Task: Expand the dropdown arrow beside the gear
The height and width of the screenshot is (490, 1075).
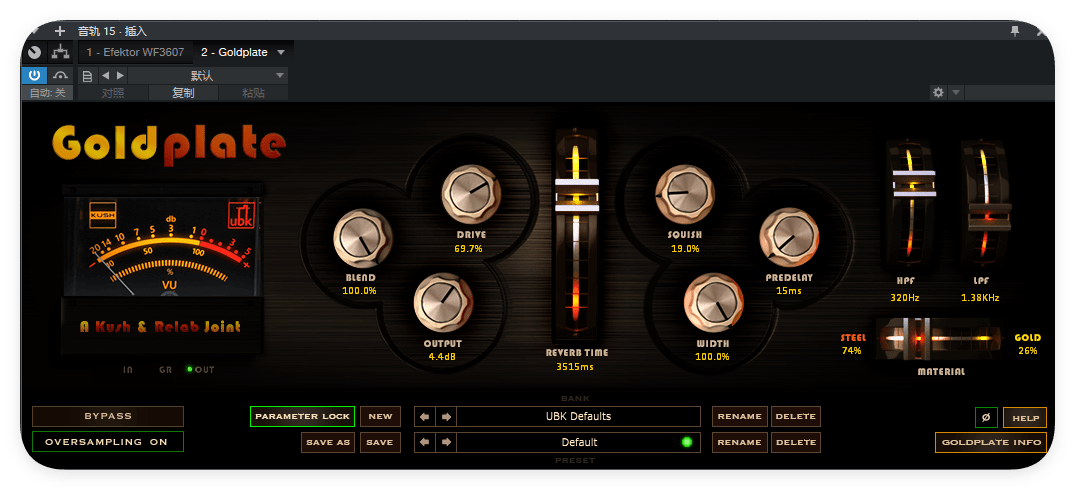Action: click(956, 93)
